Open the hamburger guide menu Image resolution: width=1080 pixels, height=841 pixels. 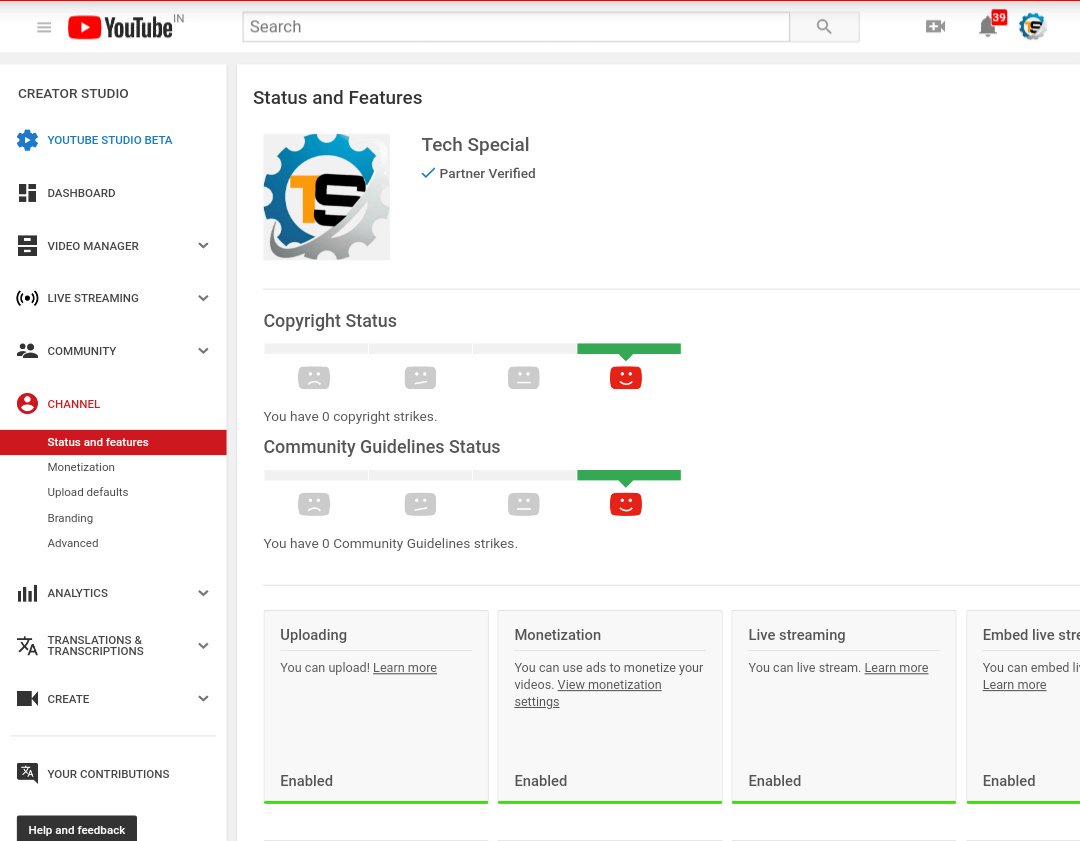click(x=44, y=28)
